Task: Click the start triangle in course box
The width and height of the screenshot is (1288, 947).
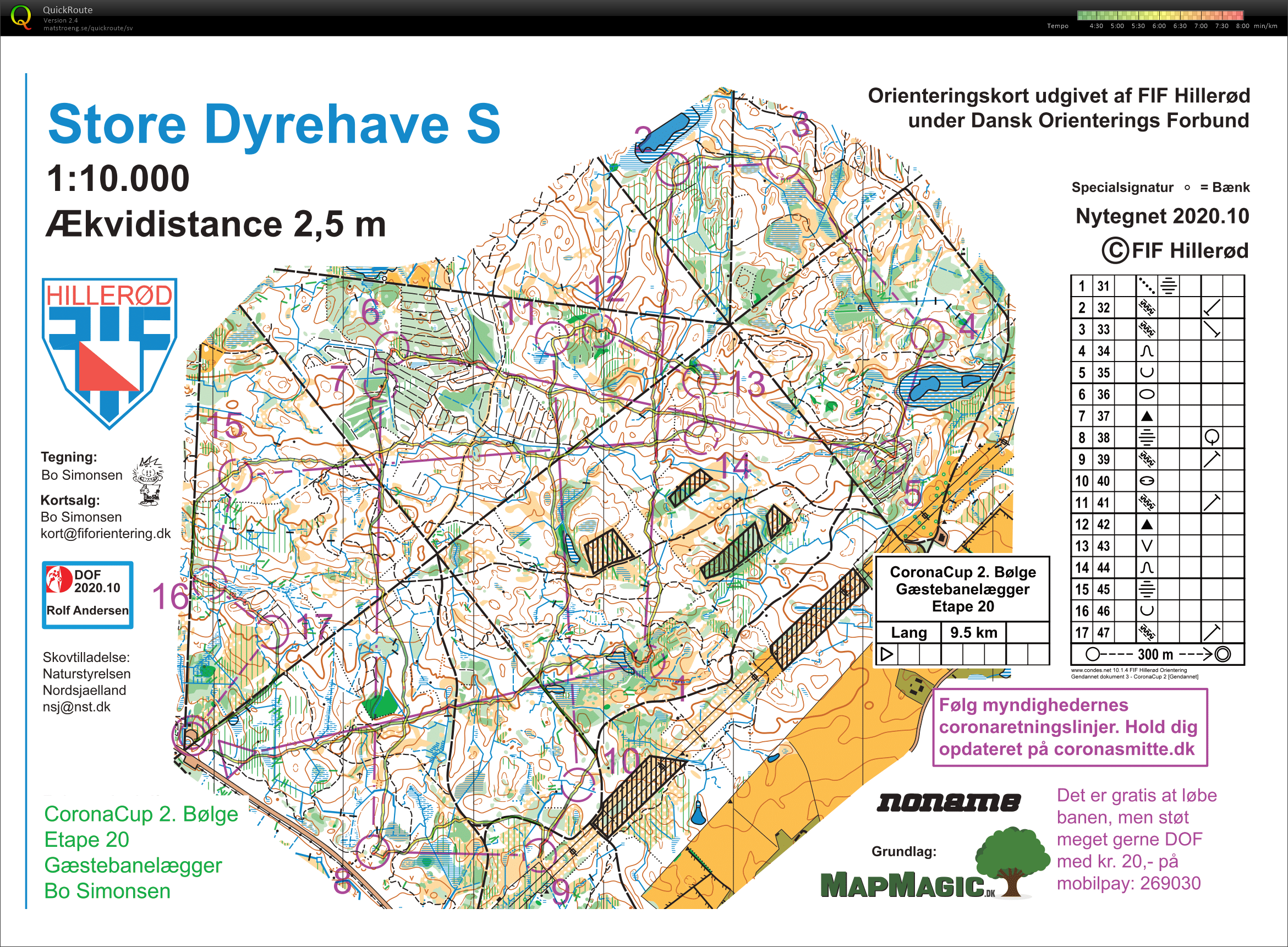Action: (x=887, y=654)
